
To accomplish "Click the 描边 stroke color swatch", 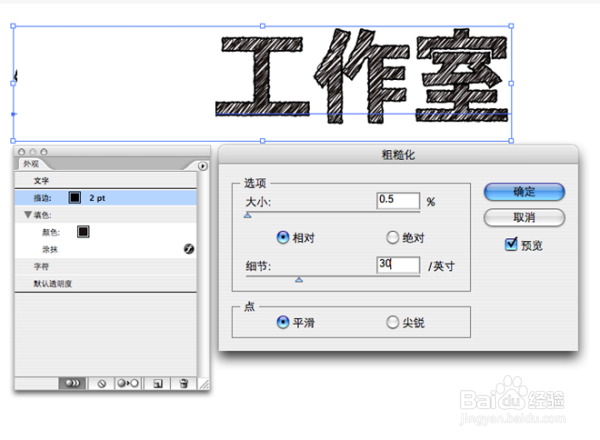I will coord(75,197).
